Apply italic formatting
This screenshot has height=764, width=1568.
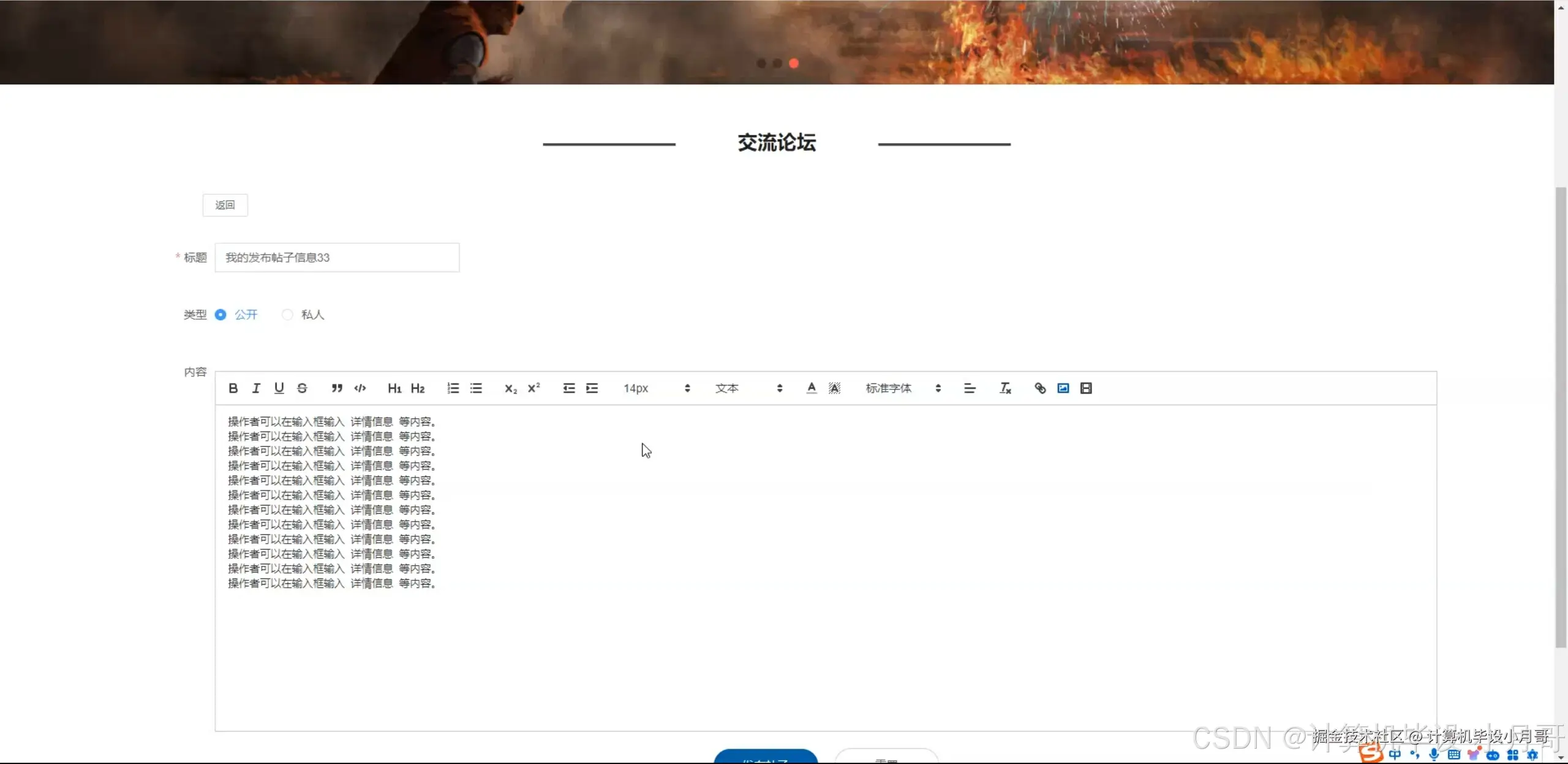[x=256, y=388]
